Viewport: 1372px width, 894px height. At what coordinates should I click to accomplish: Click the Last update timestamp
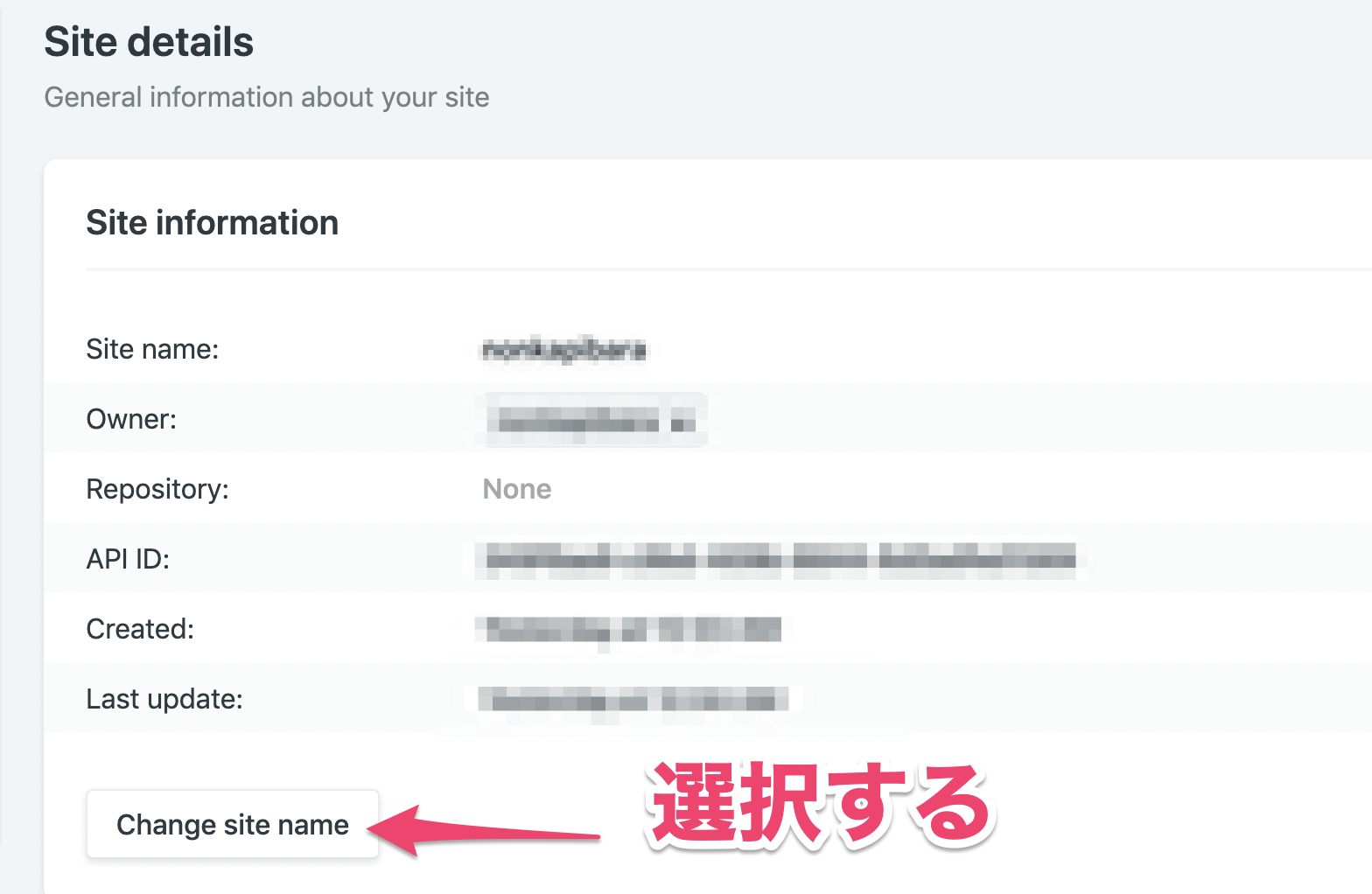[636, 699]
